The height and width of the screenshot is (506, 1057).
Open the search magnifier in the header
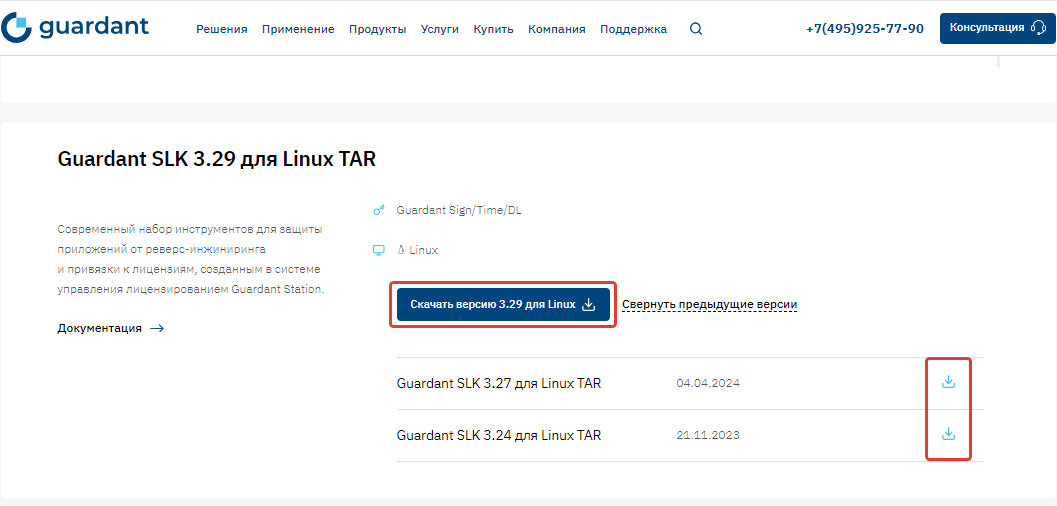(696, 29)
